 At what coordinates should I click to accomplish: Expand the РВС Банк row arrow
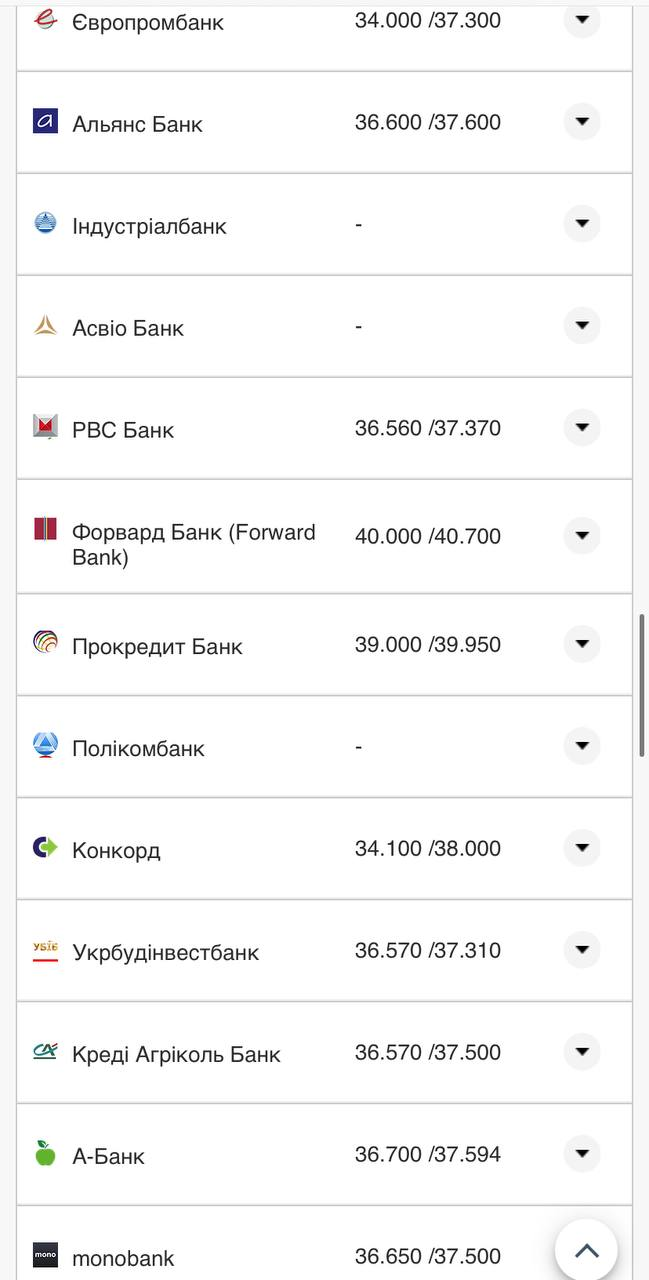pos(582,428)
